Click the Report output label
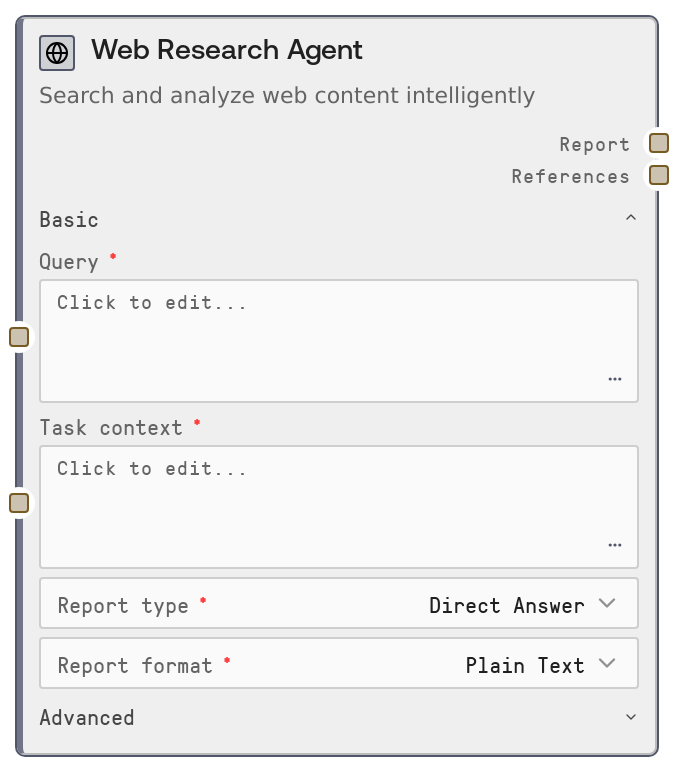674x772 pixels. pos(594,144)
